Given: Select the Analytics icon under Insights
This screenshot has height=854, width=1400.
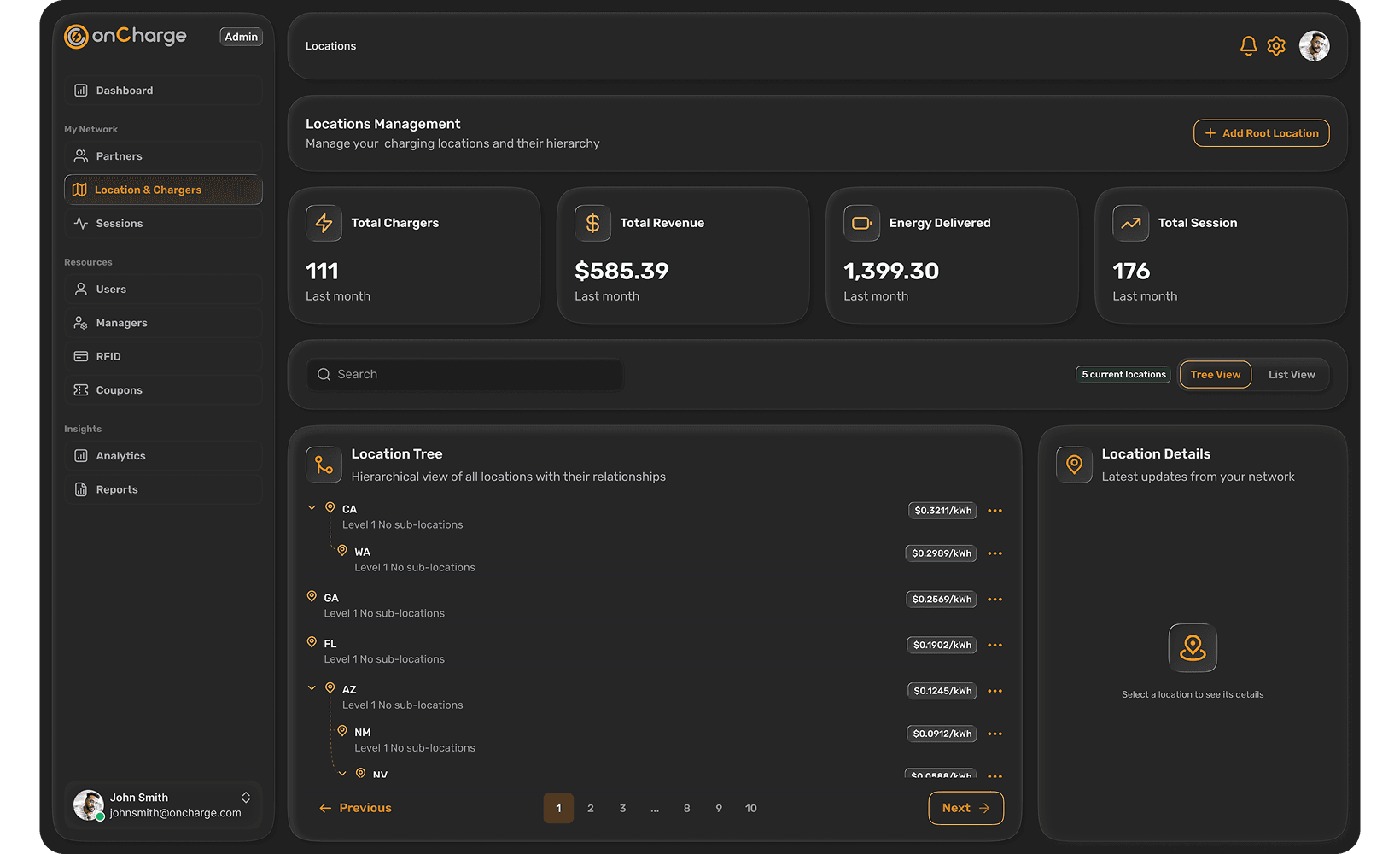Looking at the screenshot, I should [x=81, y=455].
